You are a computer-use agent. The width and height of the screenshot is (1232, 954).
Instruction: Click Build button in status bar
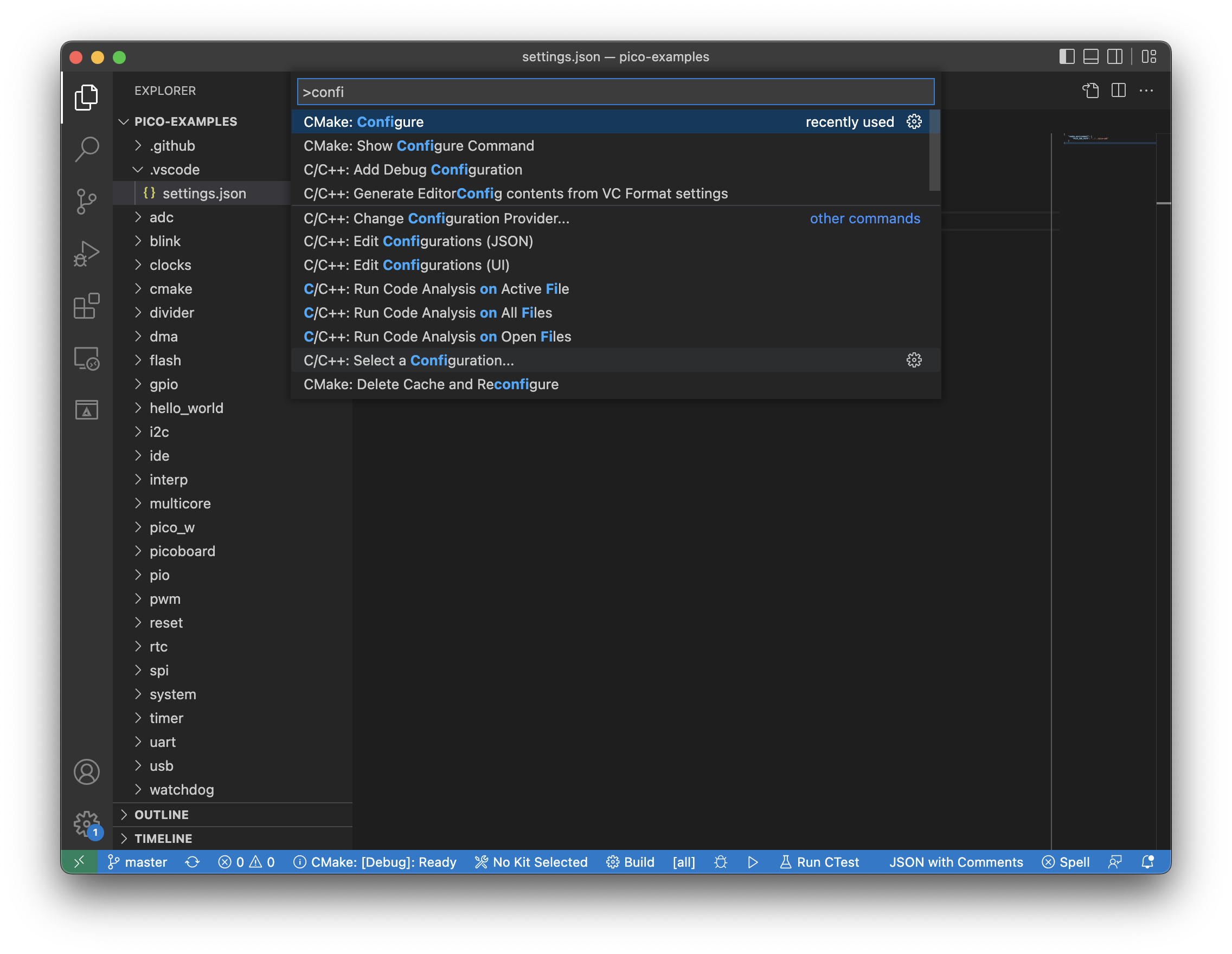630,861
